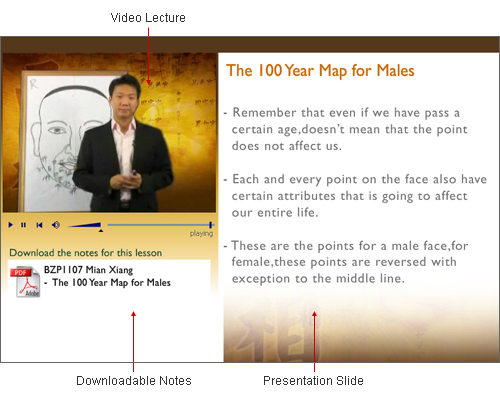Click the 'Remember that even if' bullet
The width and height of the screenshot is (500, 400).
345,129
